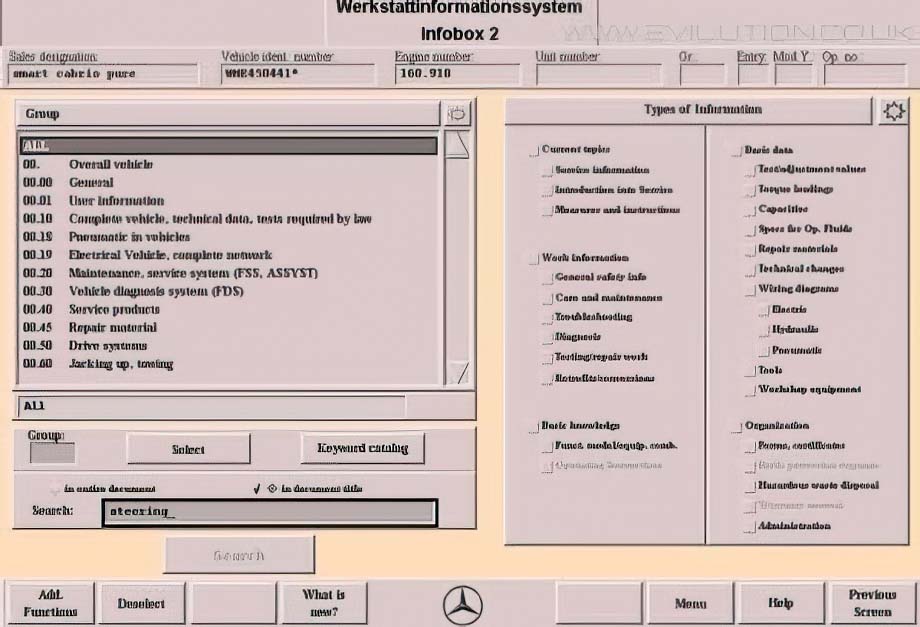Enable the Service information checkbox

pos(548,171)
